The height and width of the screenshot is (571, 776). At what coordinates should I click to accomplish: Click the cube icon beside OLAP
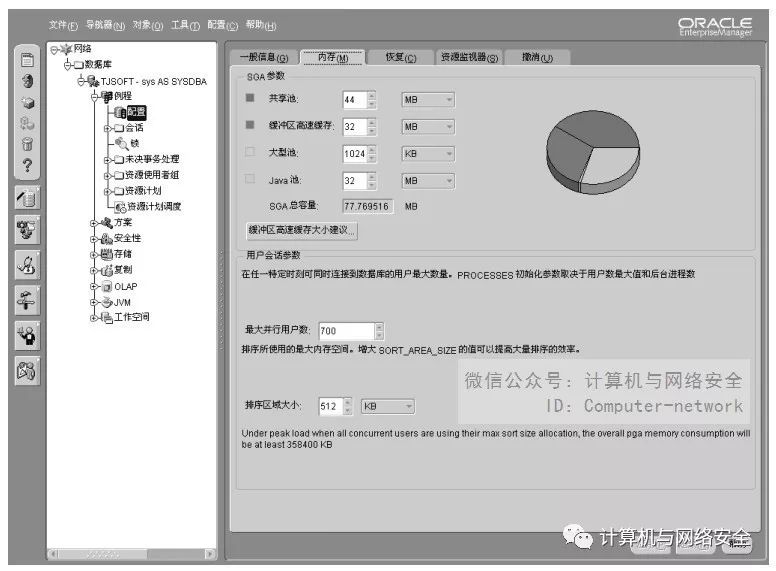106,286
